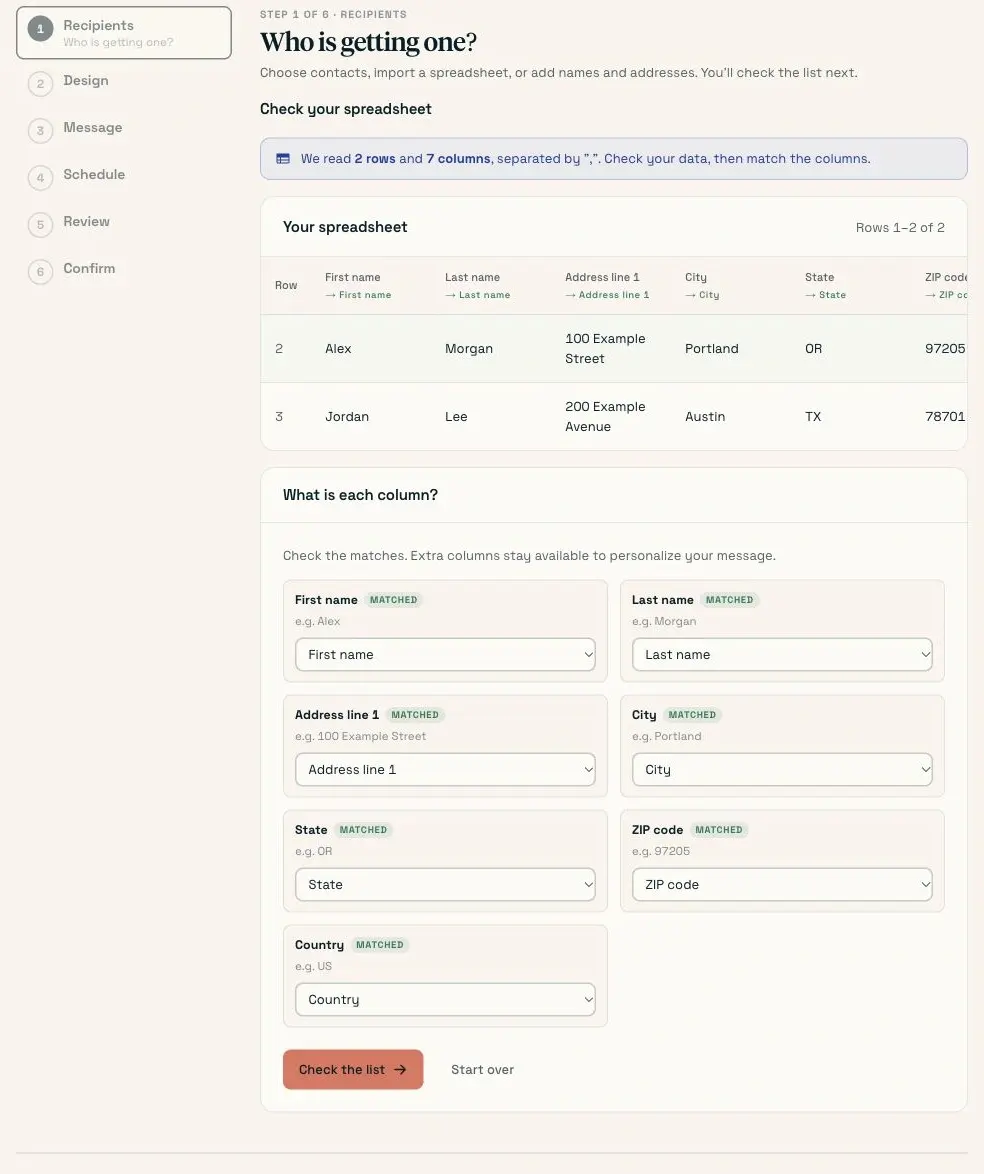Open the Last name column dropdown
Image resolution: width=984 pixels, height=1174 pixels.
(x=782, y=654)
